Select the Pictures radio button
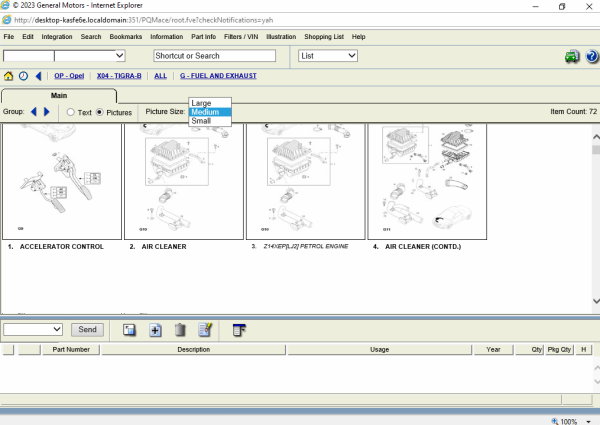Viewport: 600px width, 425px height. pyautogui.click(x=99, y=112)
